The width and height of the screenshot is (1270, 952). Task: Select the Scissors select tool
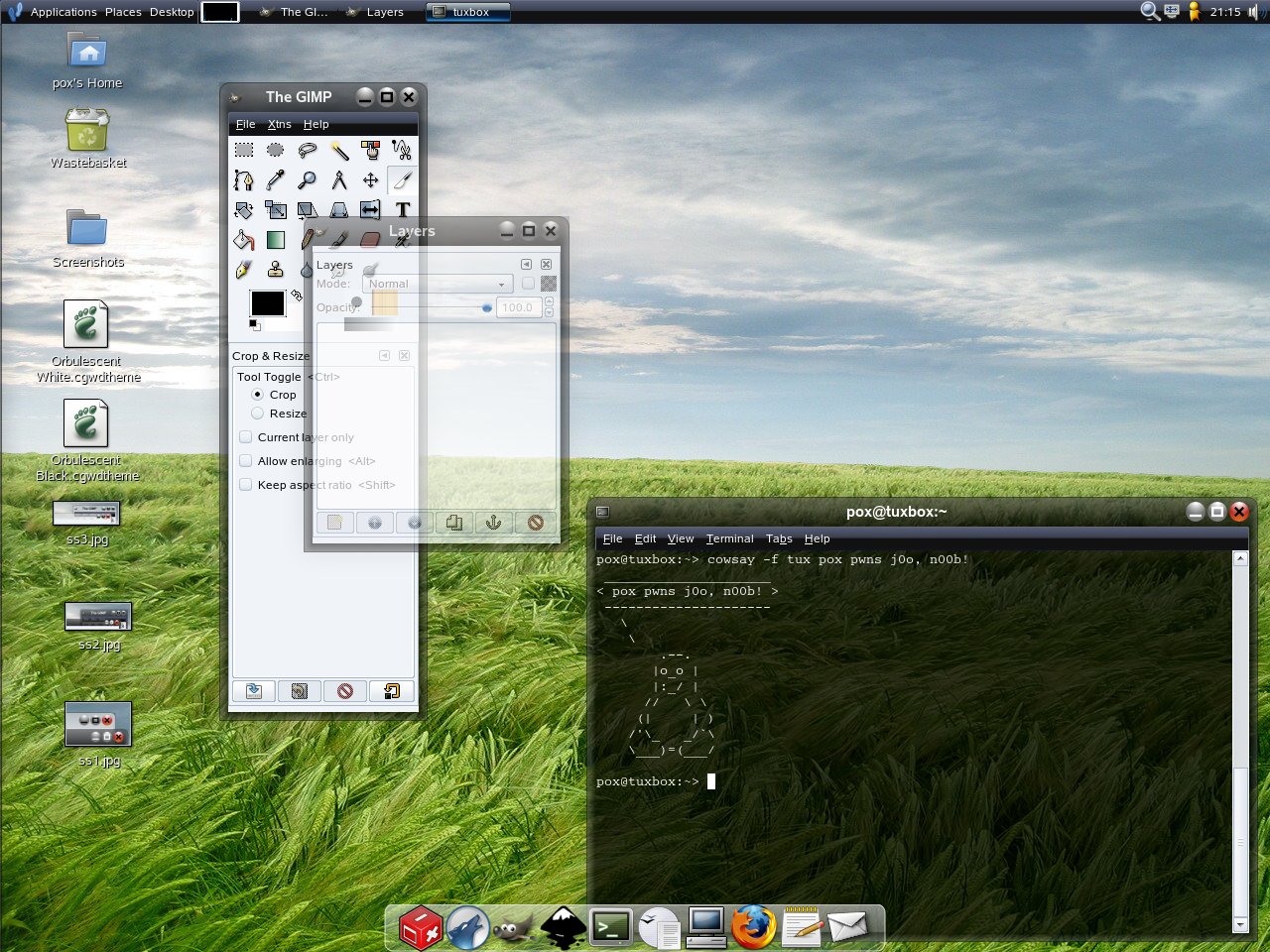click(x=402, y=150)
